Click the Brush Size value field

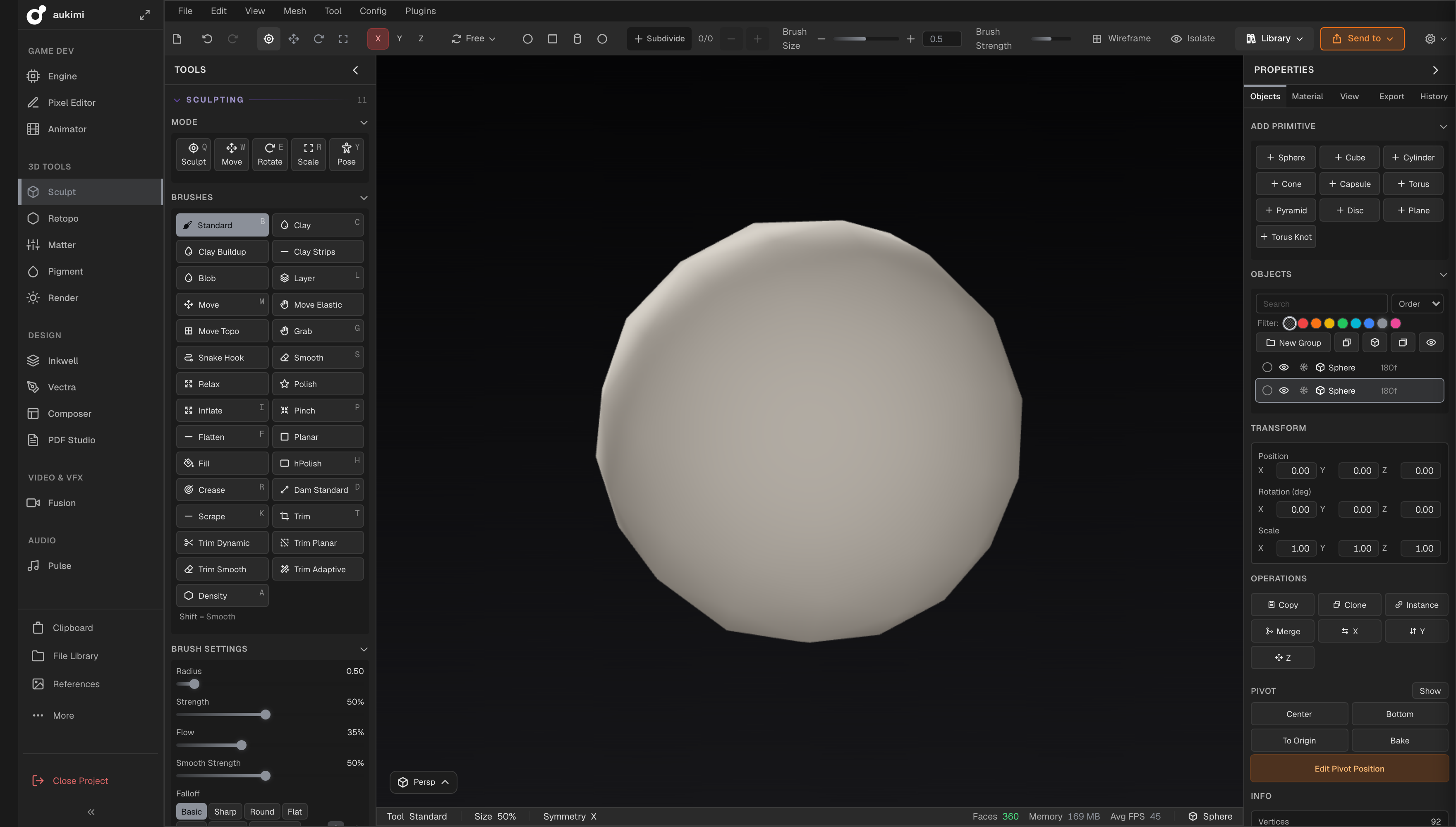click(x=941, y=38)
